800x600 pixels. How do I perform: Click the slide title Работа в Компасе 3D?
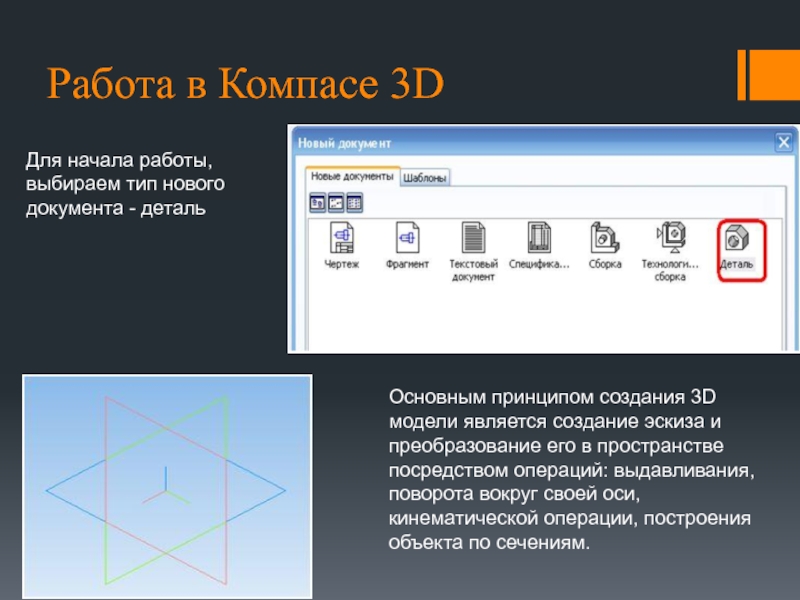[x=245, y=83]
